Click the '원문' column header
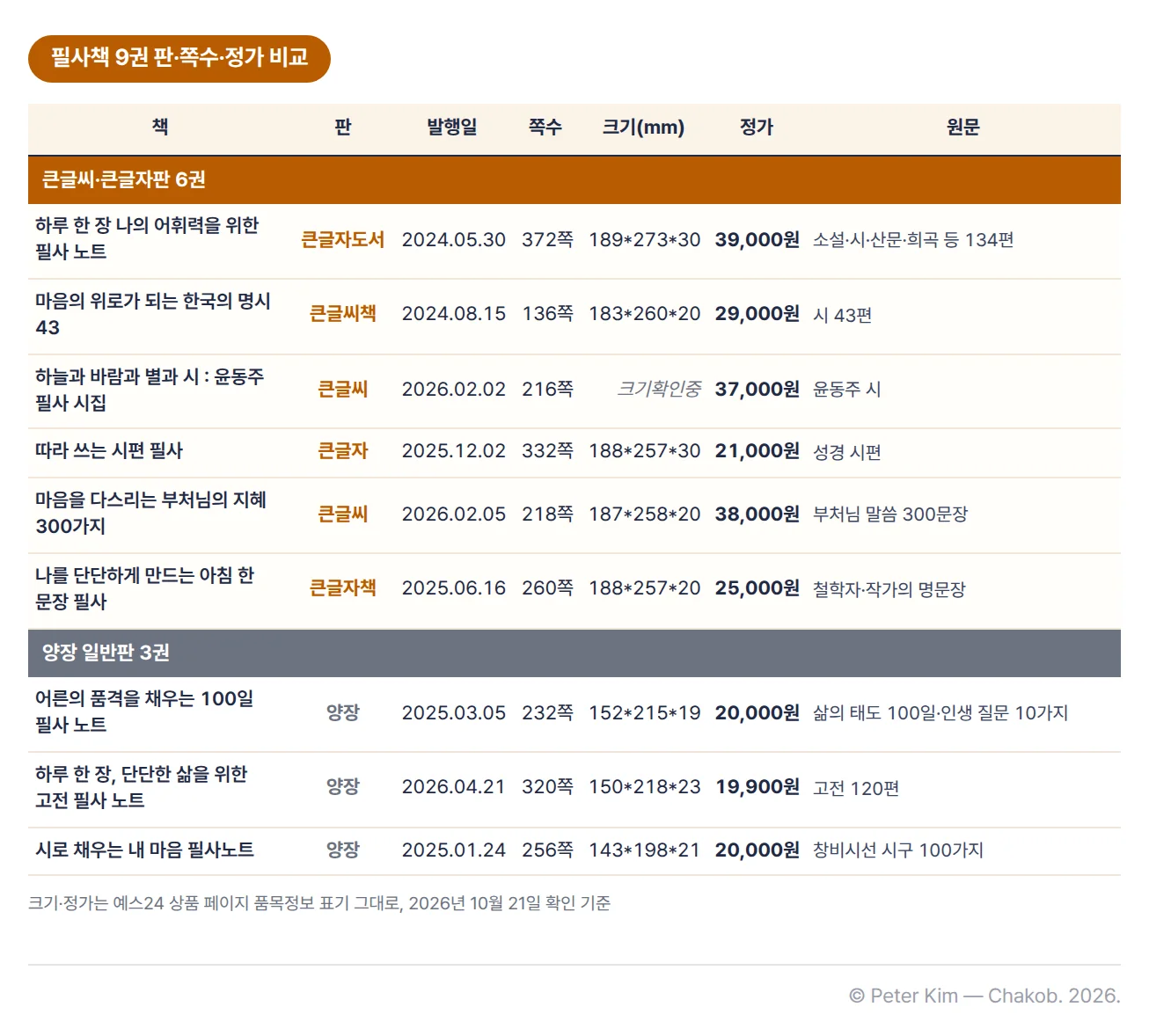The width and height of the screenshot is (1149, 1036). tap(963, 127)
